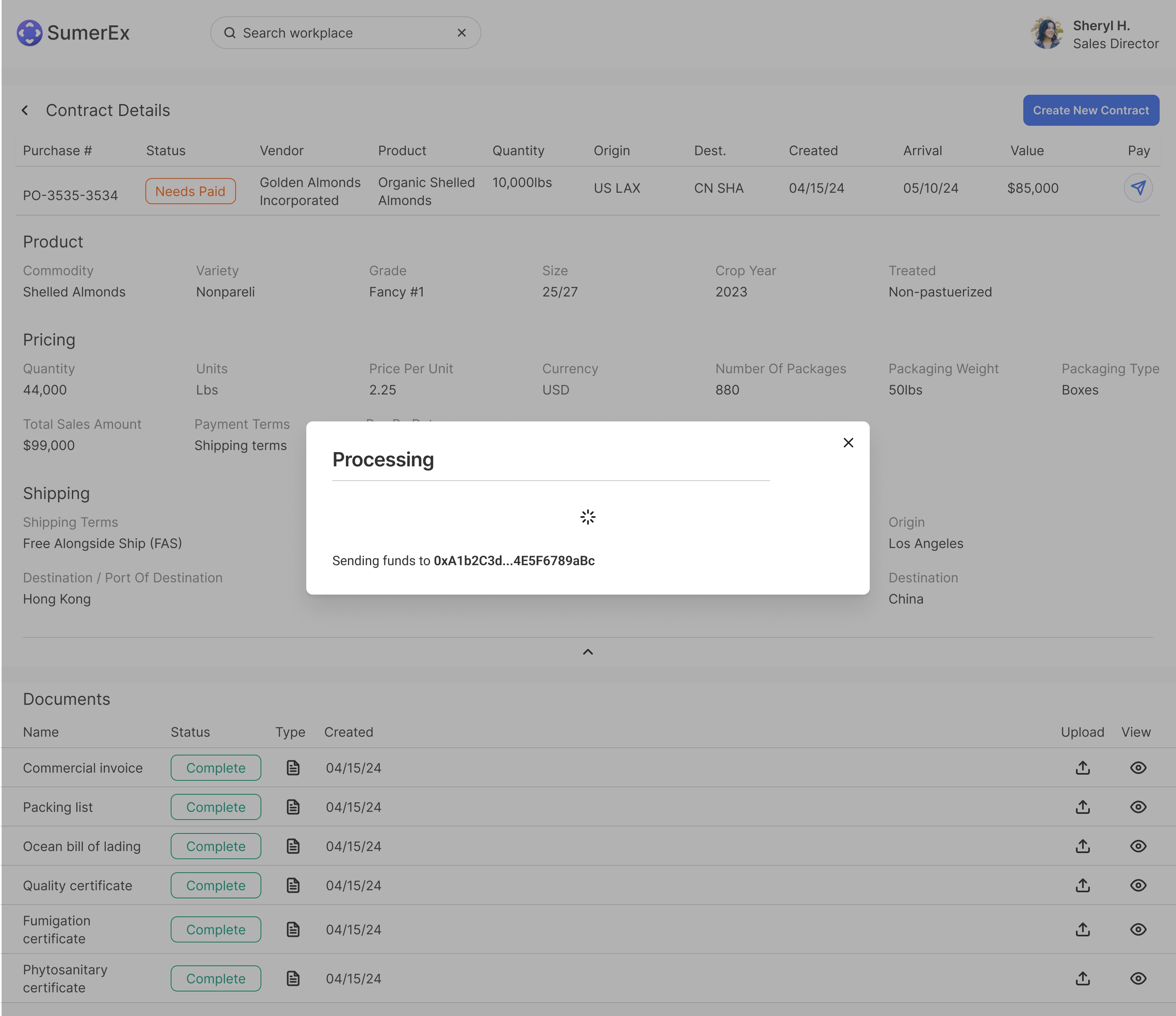Image resolution: width=1176 pixels, height=1016 pixels.
Task: View the Commercial invoice via eye icon
Action: pos(1137,768)
